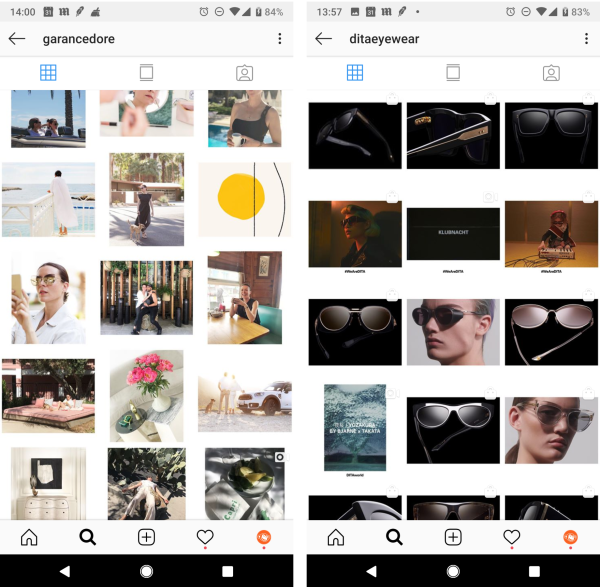600x587 pixels.
Task: Go back from ditaeyewear profile
Action: pyautogui.click(x=323, y=39)
